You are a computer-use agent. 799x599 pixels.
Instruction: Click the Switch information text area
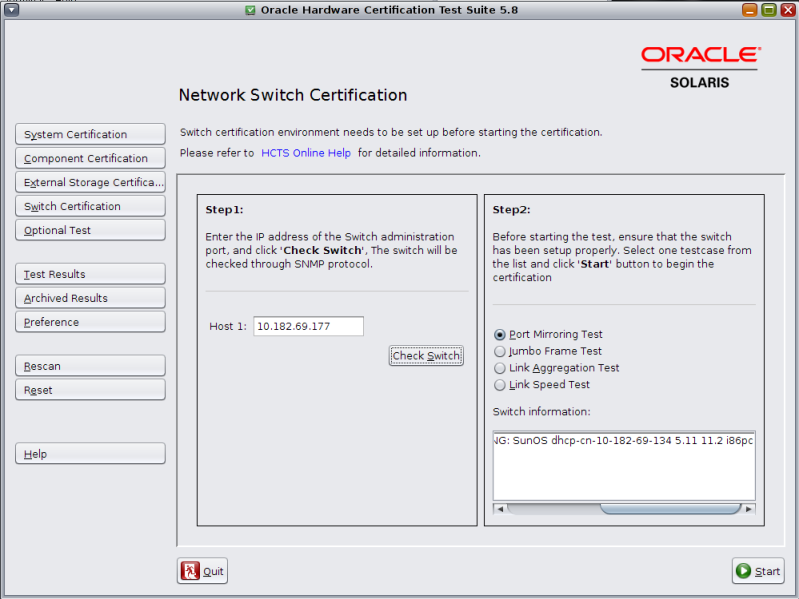click(624, 466)
